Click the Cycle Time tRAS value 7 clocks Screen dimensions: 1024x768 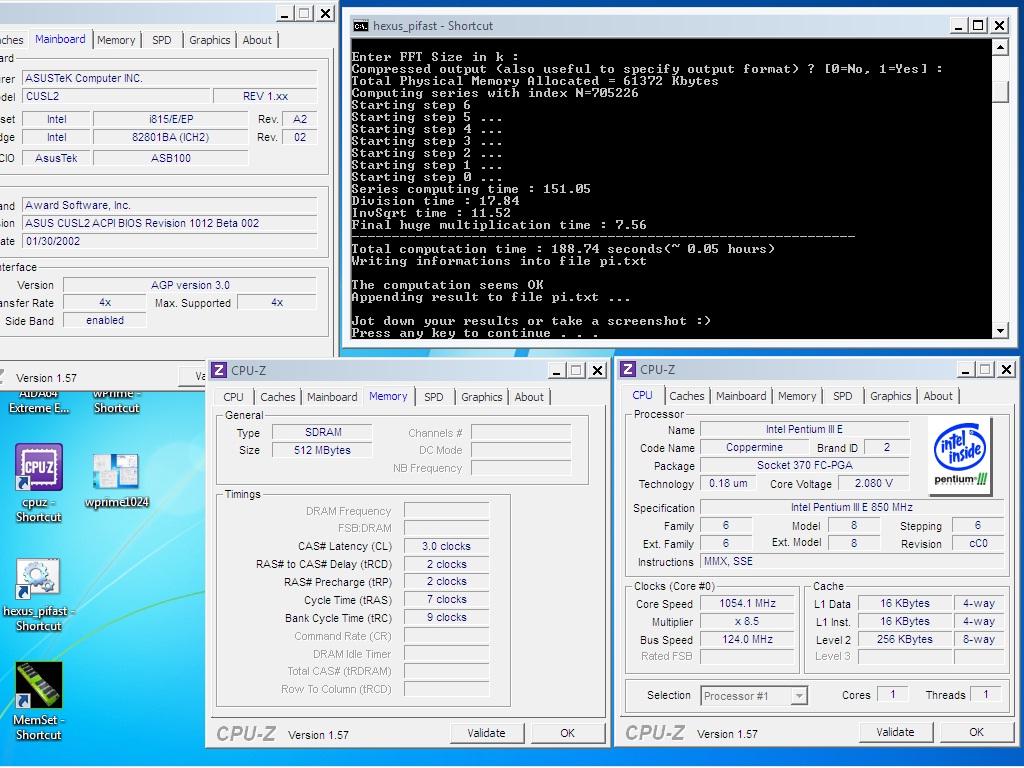[446, 599]
